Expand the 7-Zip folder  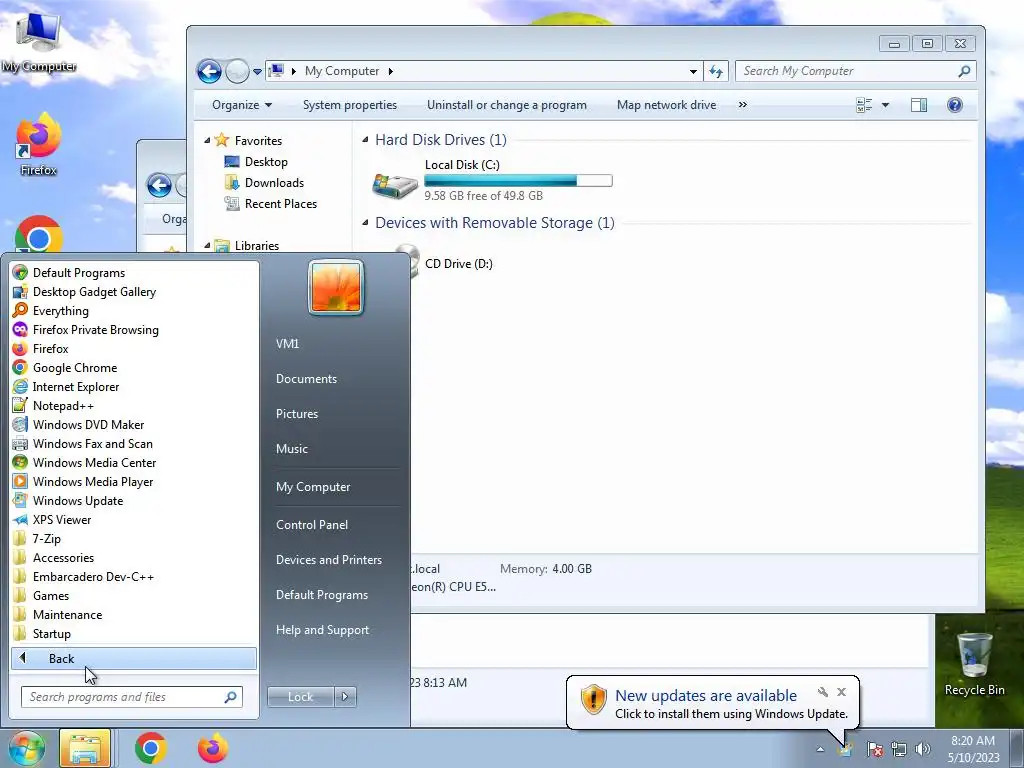37,539
